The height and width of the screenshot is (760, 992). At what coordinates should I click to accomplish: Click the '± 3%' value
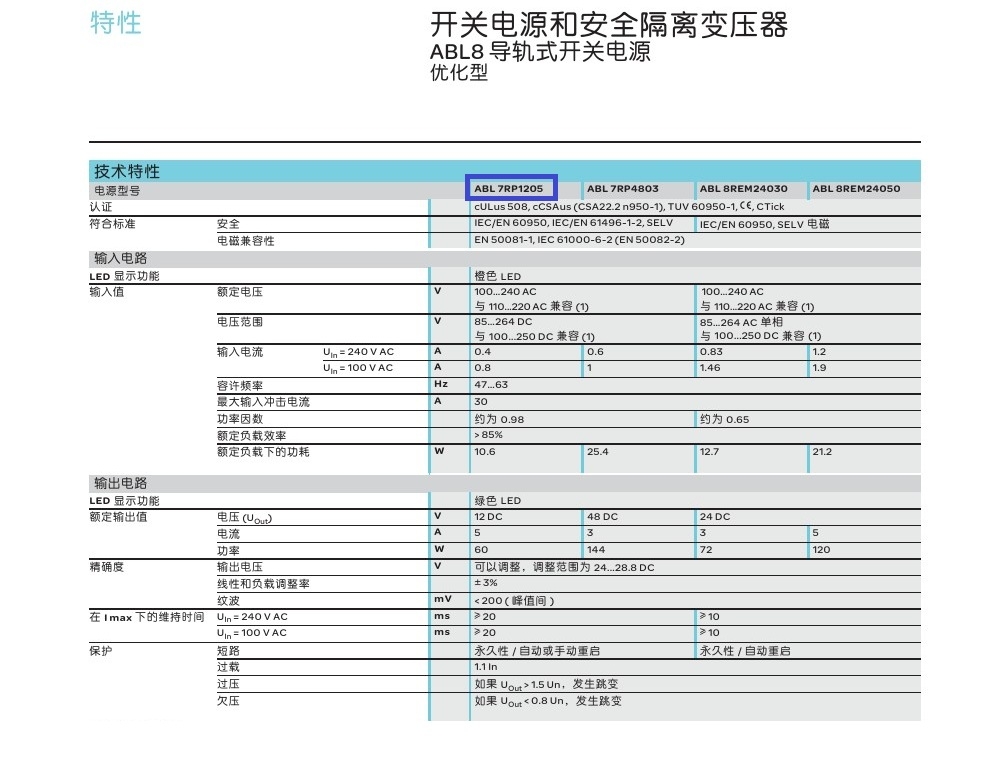click(486, 583)
